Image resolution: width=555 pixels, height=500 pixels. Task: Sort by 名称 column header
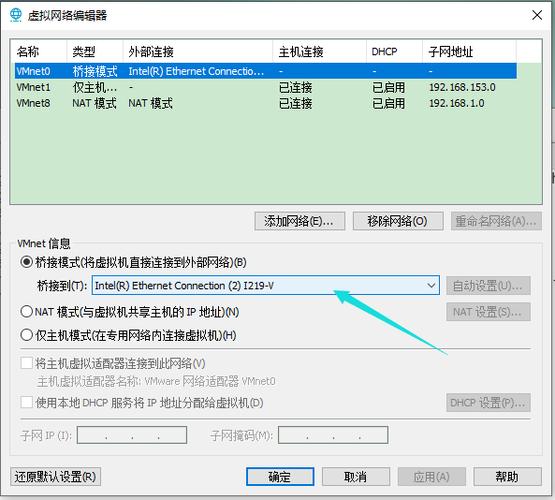pyautogui.click(x=39, y=52)
